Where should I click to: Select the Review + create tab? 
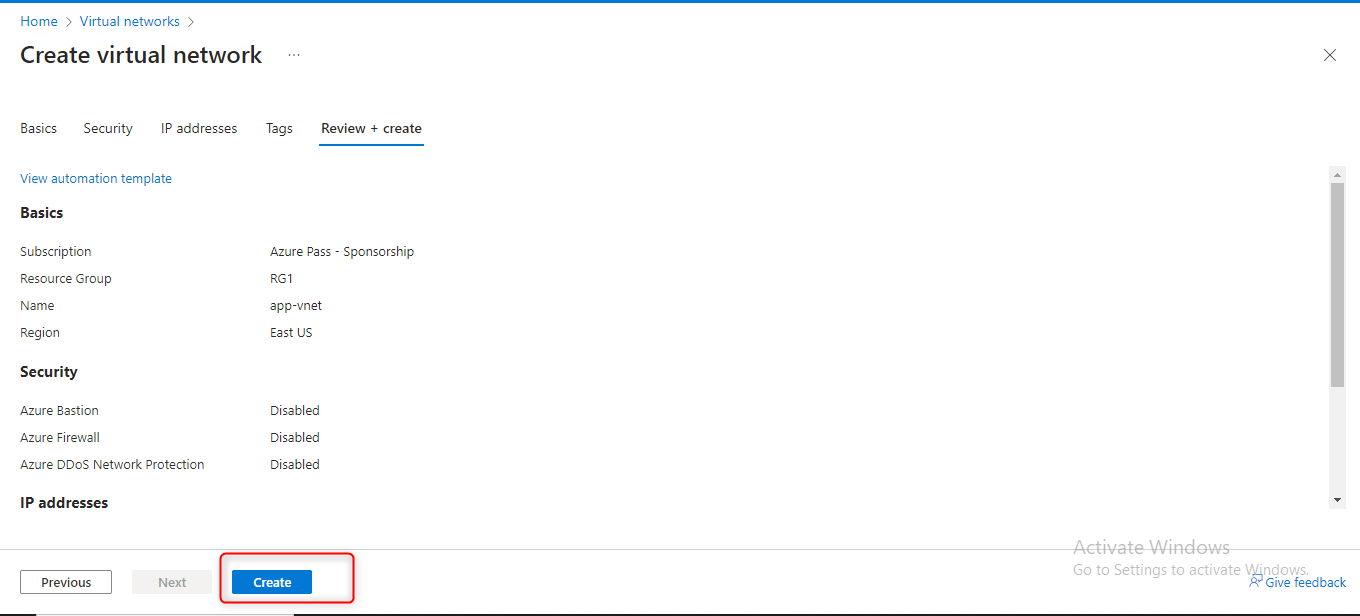[x=371, y=128]
